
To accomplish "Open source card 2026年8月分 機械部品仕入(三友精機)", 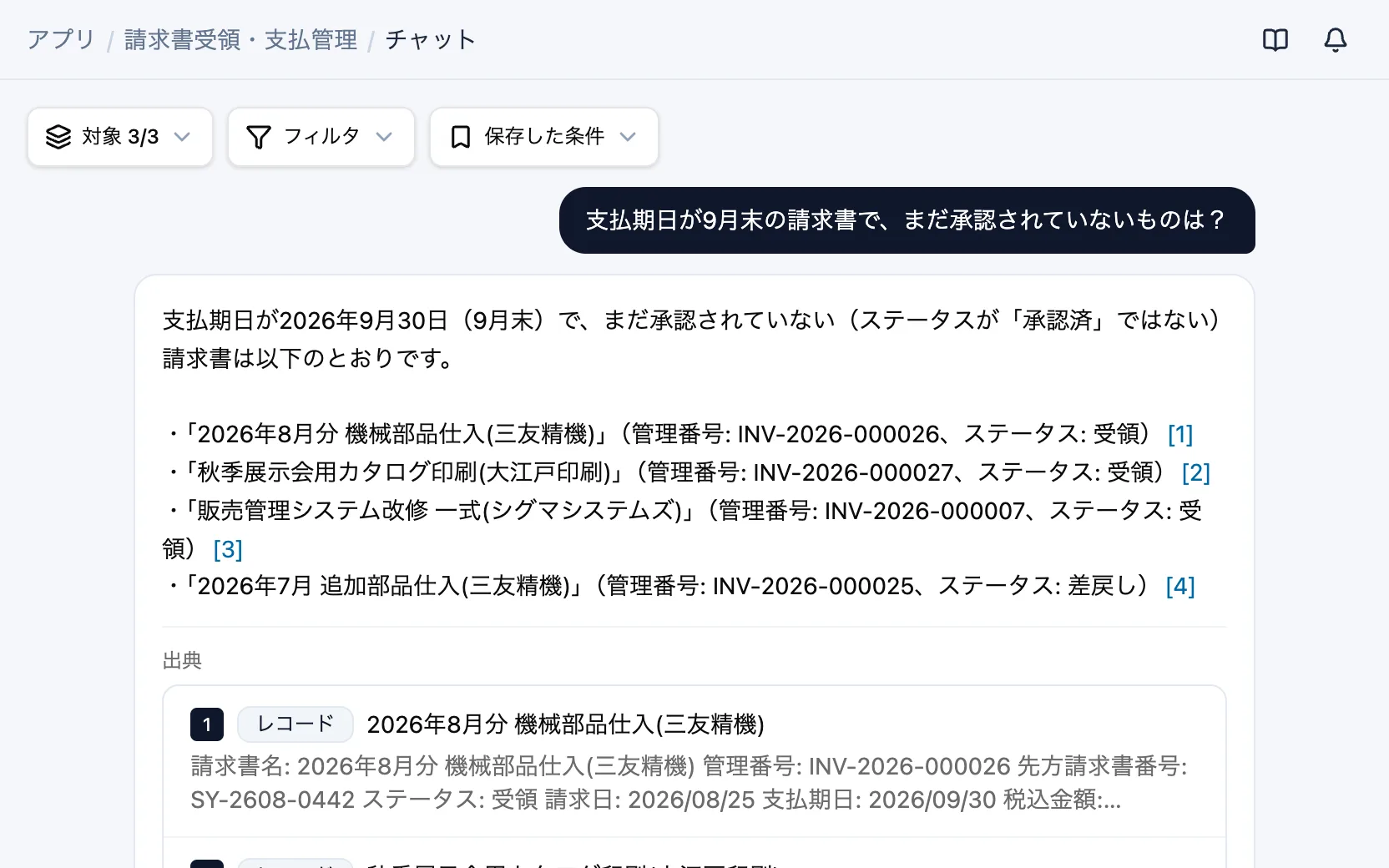I will [x=694, y=761].
